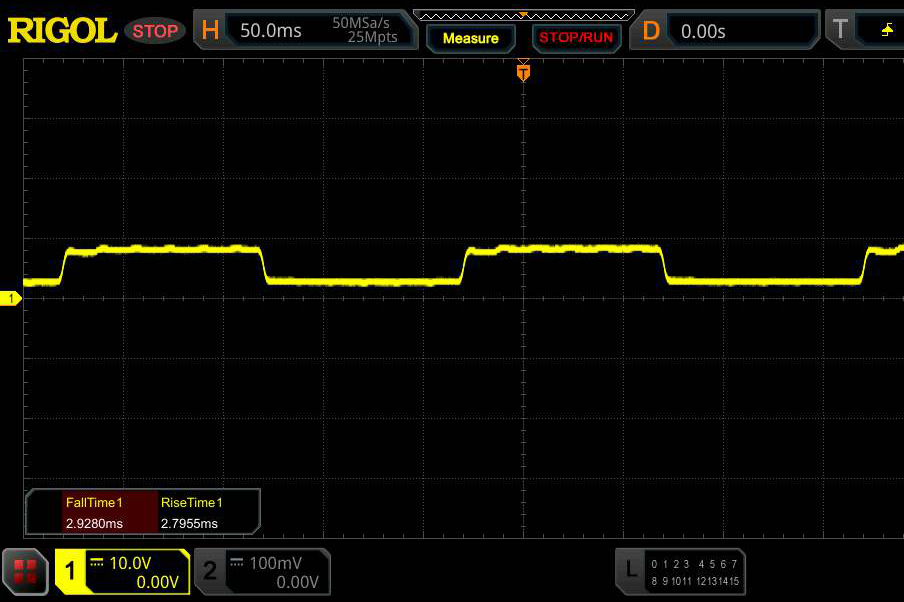Open trigger settings via T icon
Image resolution: width=904 pixels, height=602 pixels.
click(841, 30)
